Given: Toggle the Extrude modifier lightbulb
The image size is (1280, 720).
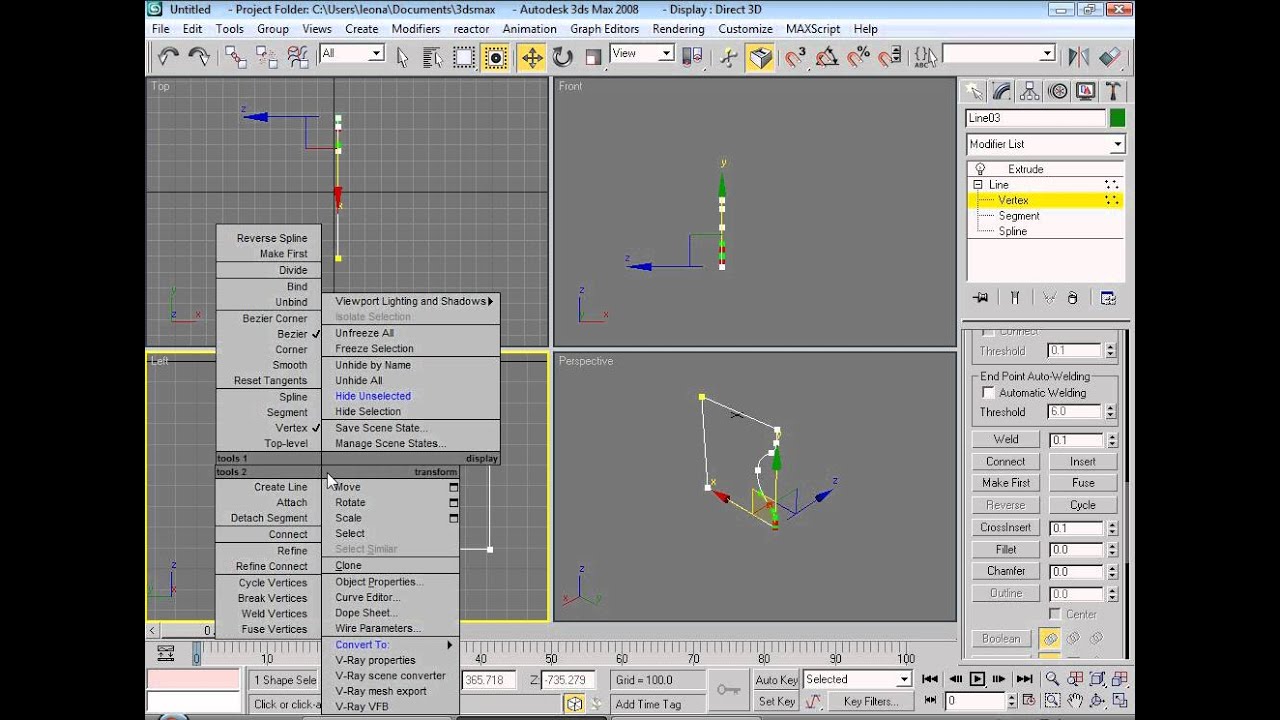Looking at the screenshot, I should 980,169.
